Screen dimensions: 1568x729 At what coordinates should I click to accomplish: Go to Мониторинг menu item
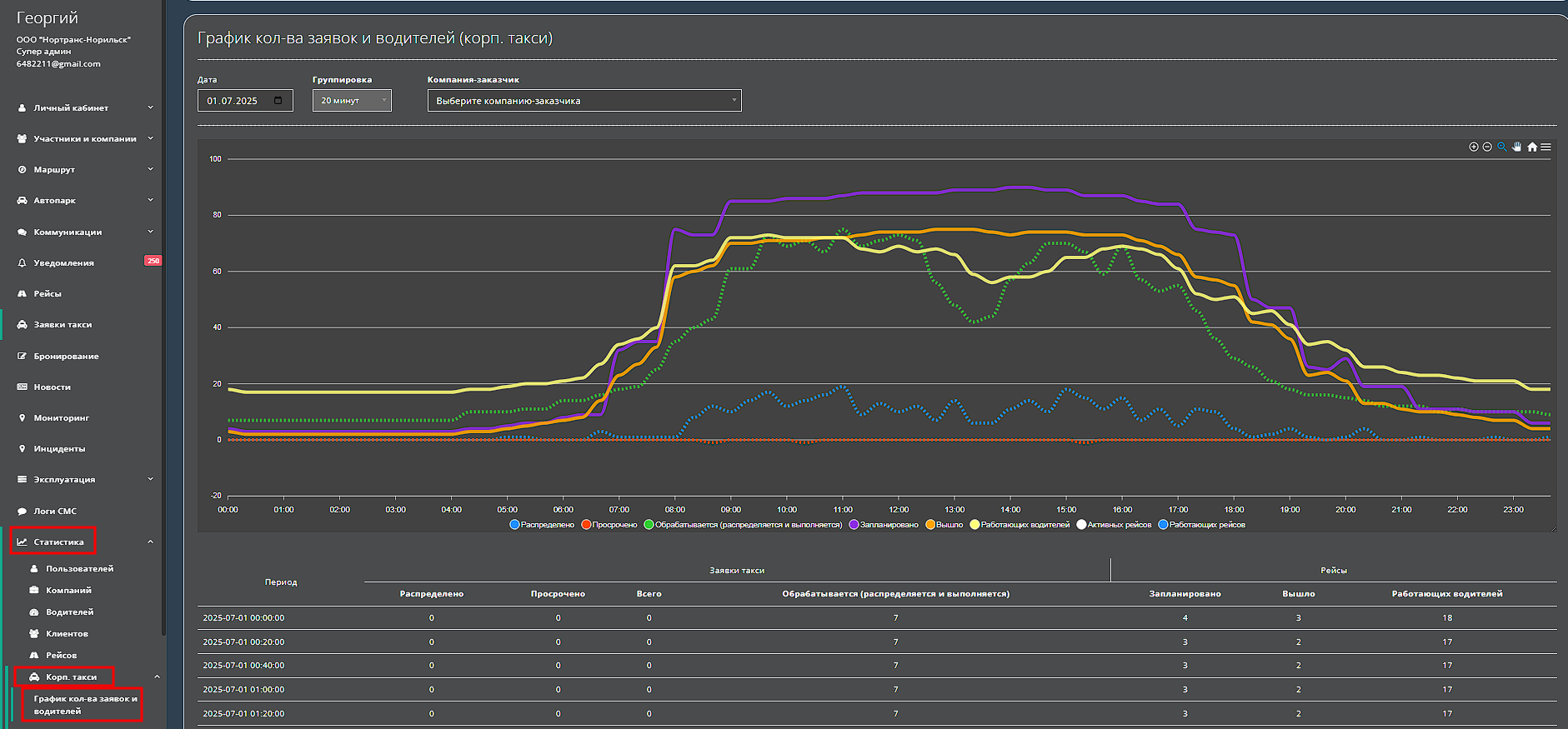tap(61, 418)
